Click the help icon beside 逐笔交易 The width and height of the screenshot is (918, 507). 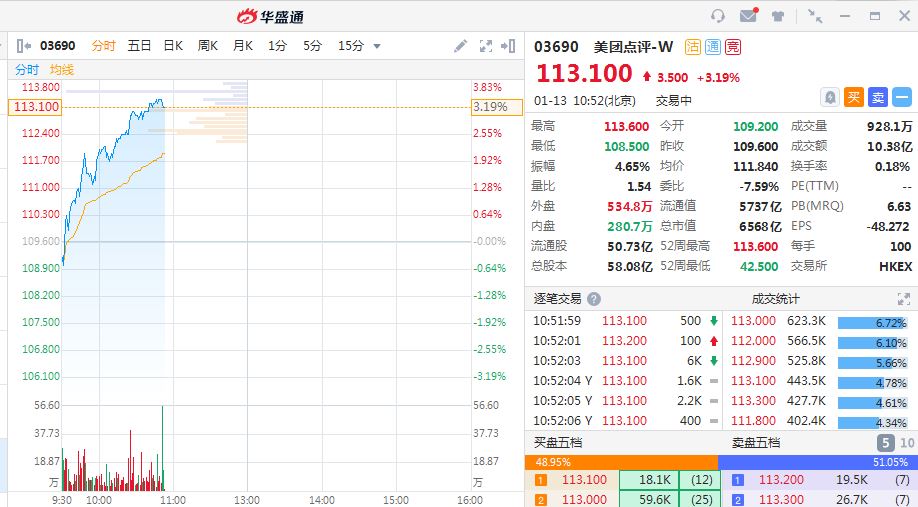point(594,299)
